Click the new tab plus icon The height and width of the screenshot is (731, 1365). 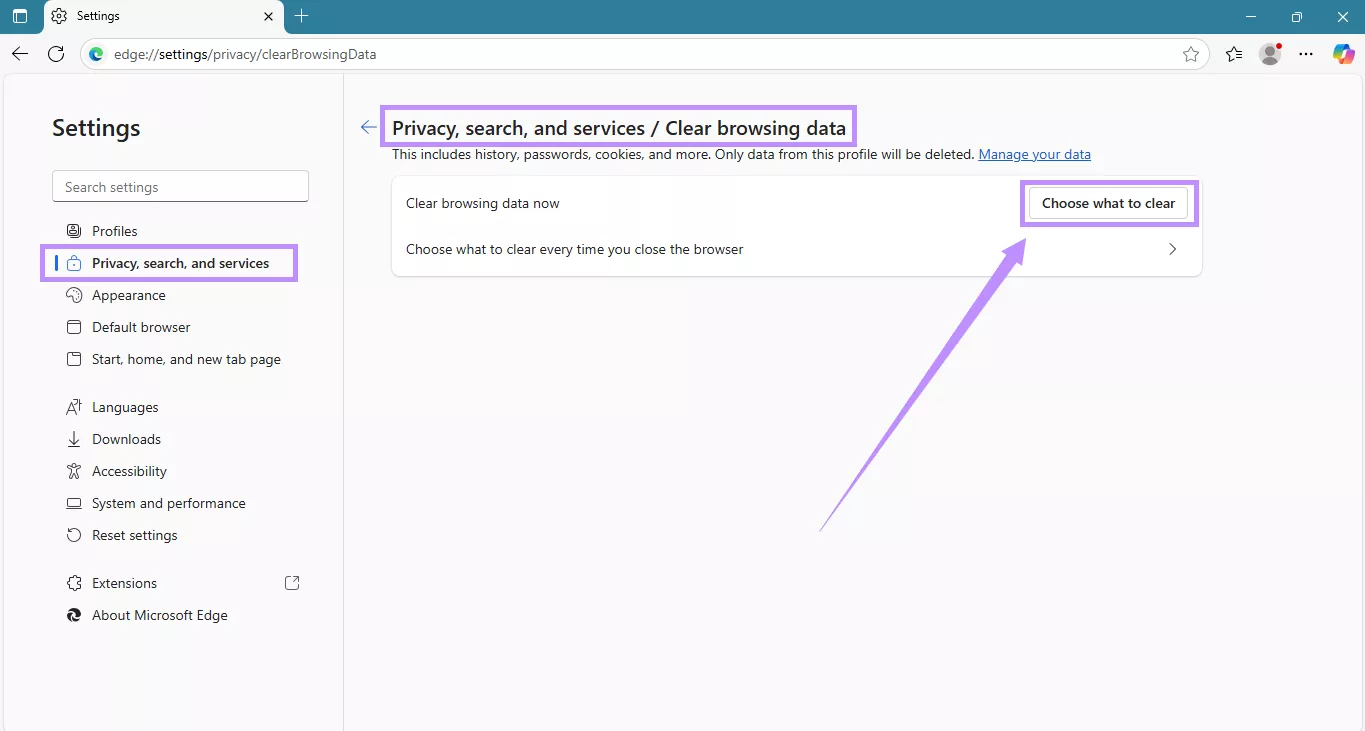(302, 16)
